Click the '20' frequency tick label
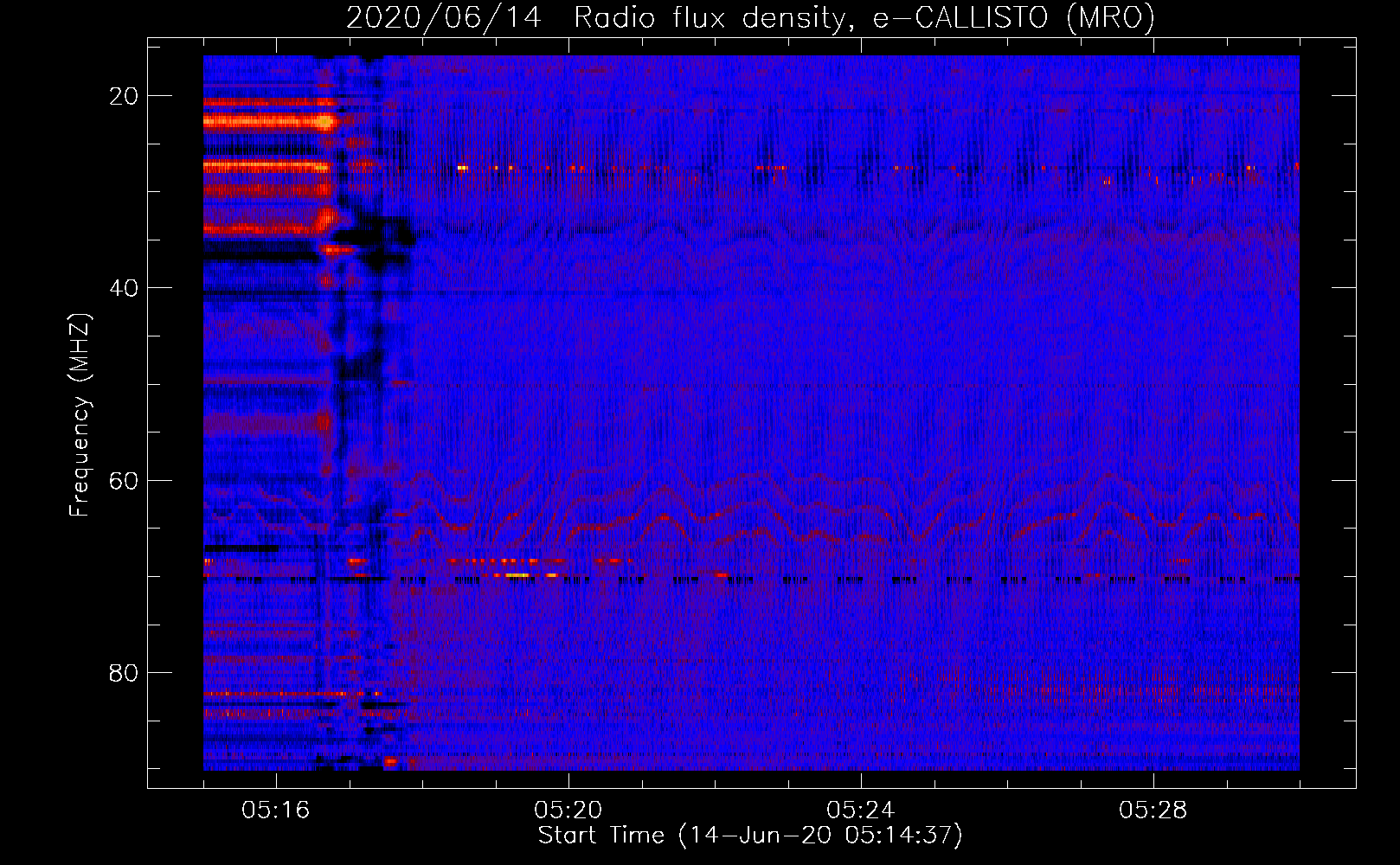 pyautogui.click(x=124, y=96)
